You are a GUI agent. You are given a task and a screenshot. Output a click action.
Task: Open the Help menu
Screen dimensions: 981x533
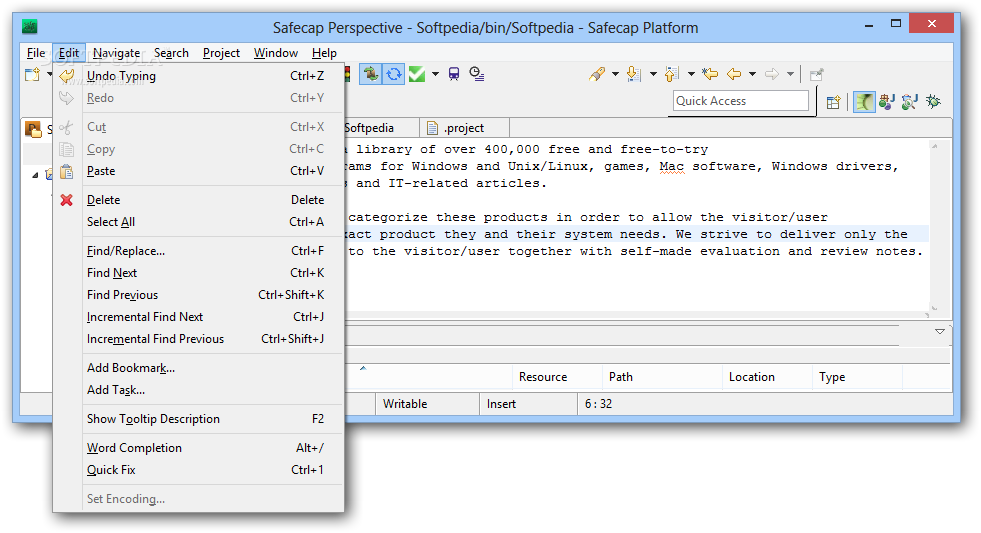pos(324,53)
